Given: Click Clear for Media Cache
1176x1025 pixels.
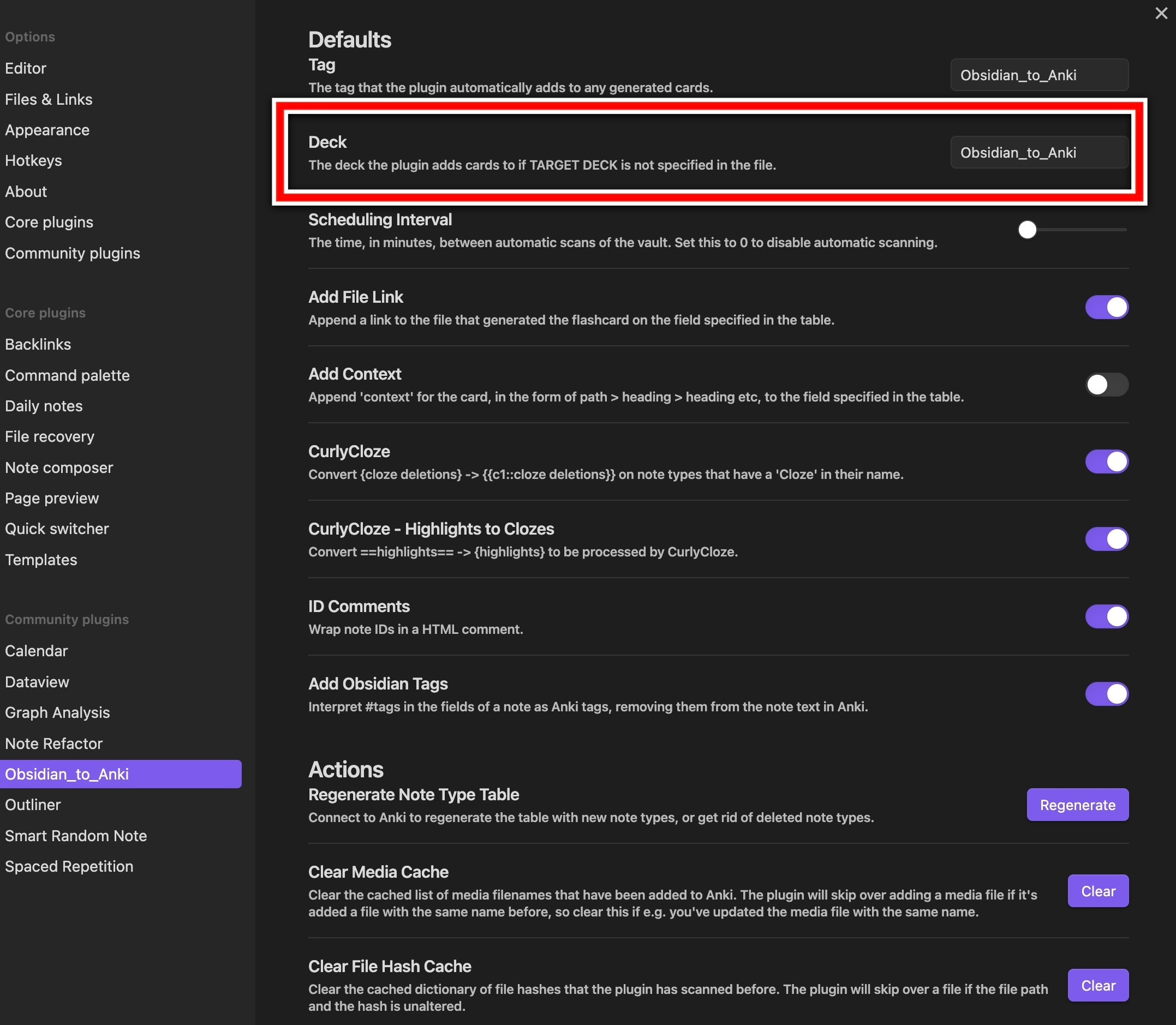Looking at the screenshot, I should click(1097, 891).
